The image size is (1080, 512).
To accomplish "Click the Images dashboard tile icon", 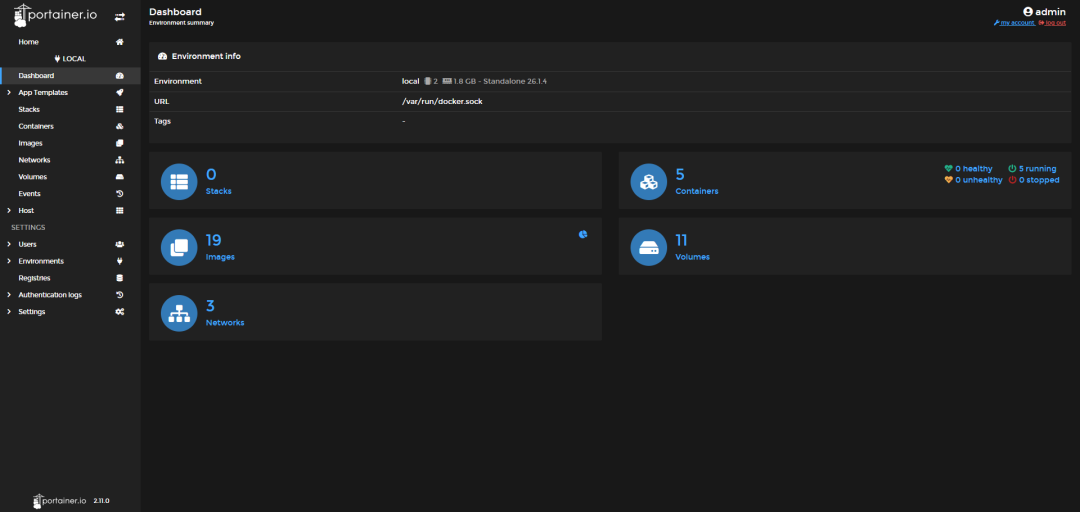I will click(x=179, y=247).
